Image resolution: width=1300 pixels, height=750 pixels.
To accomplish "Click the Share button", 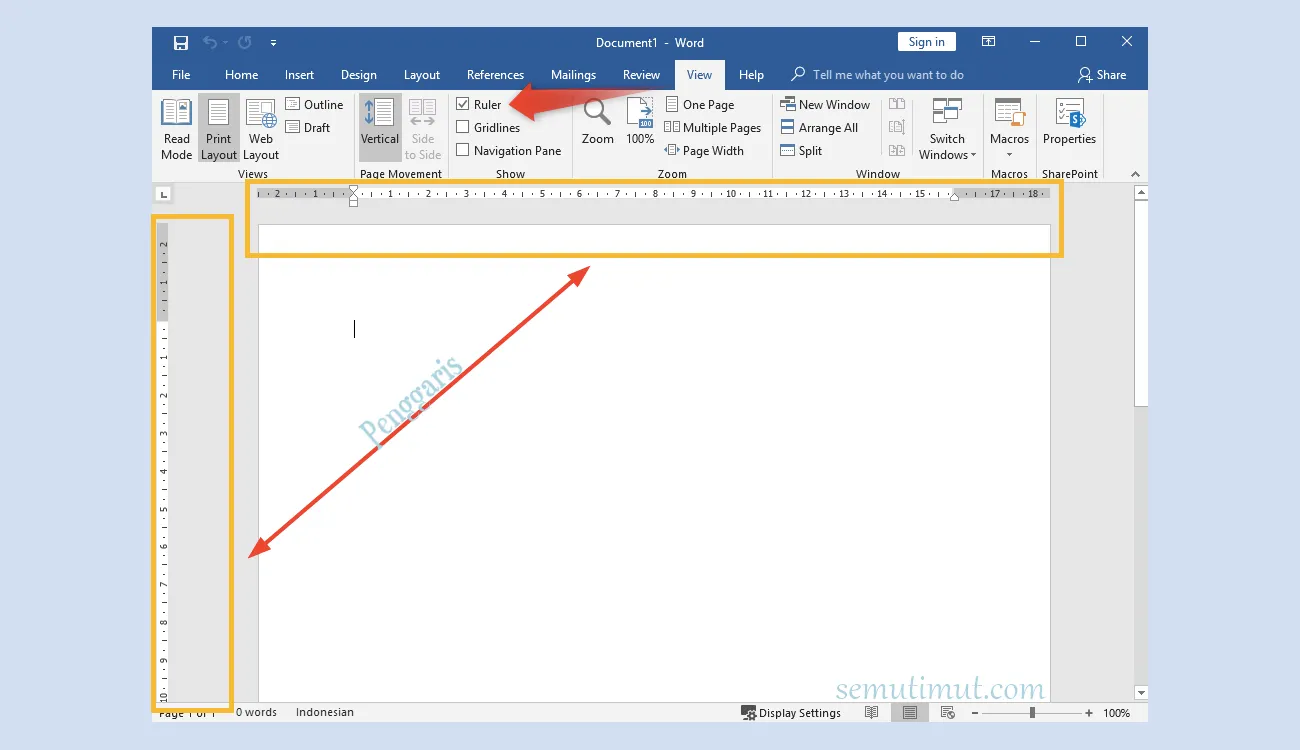I will coord(1102,75).
